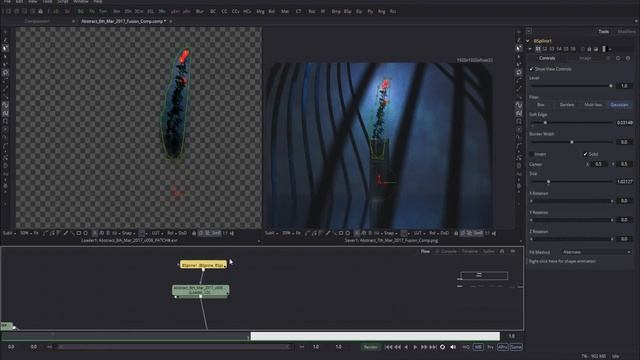Open the Fill Method dropdown

coord(596,252)
